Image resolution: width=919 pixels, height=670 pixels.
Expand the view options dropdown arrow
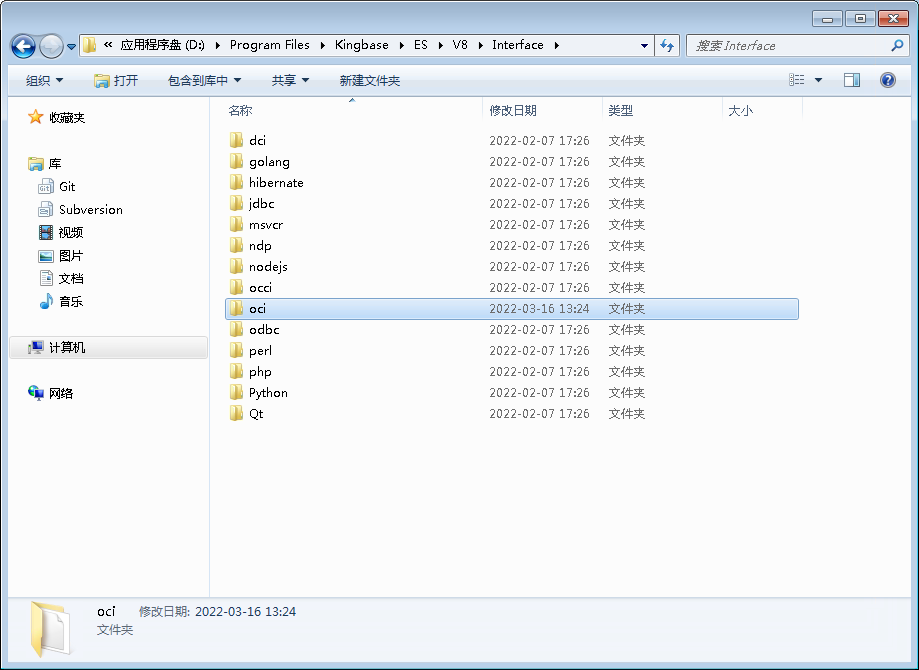click(818, 80)
